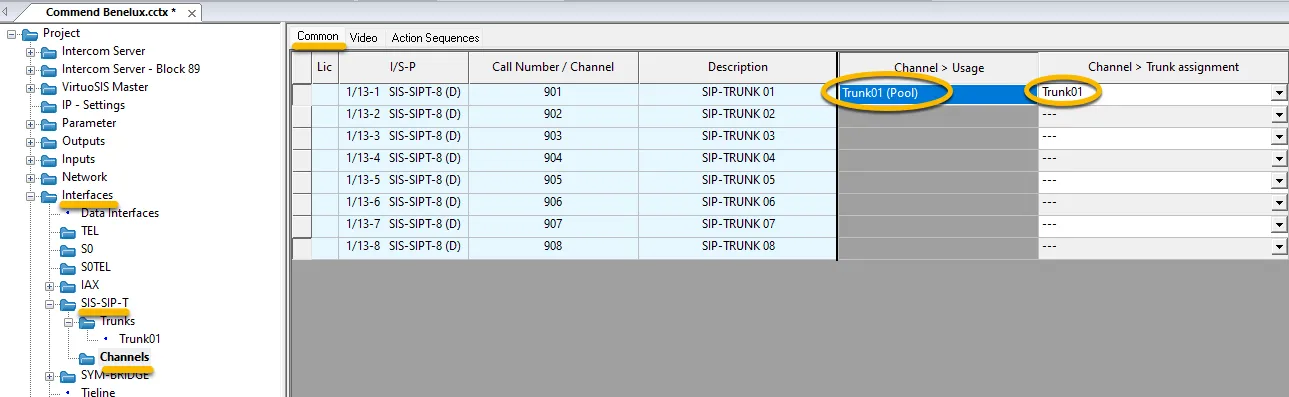Screen dimensions: 1289x397
Task: Switch to the Video tab
Action: 364,38
